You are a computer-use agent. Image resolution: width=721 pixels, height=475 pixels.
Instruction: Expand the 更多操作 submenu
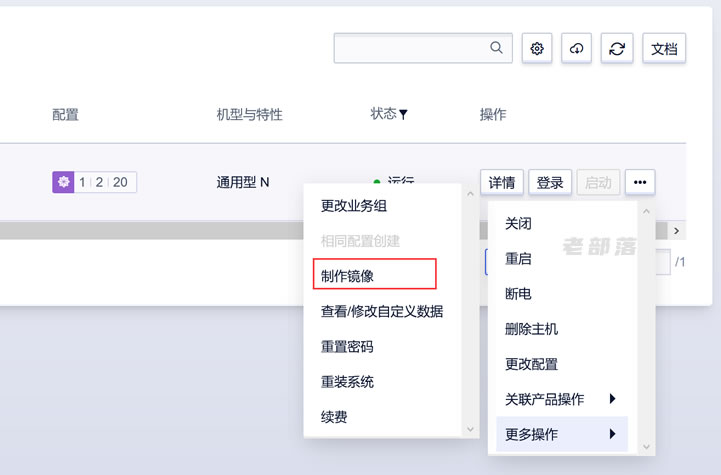tap(562, 434)
